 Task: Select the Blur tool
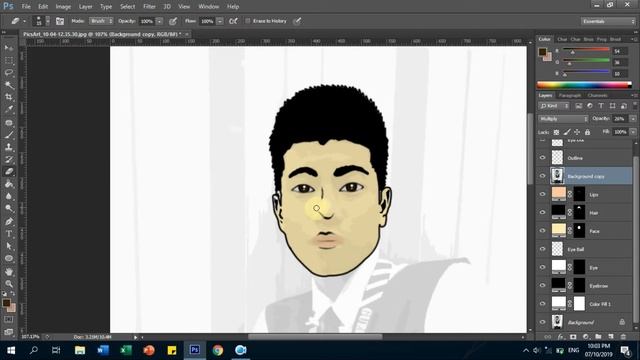tap(9, 196)
